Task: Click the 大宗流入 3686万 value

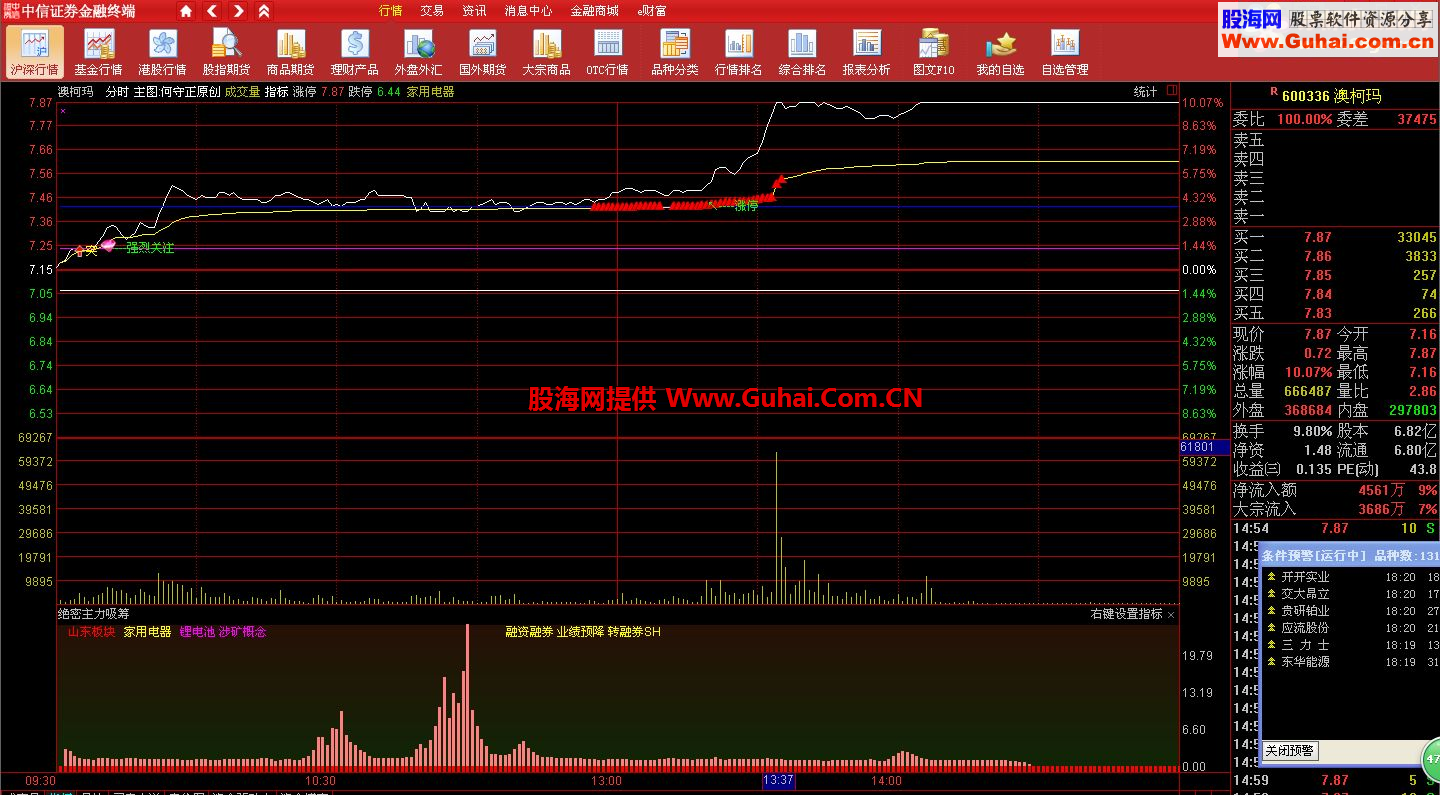Action: coord(1381,510)
